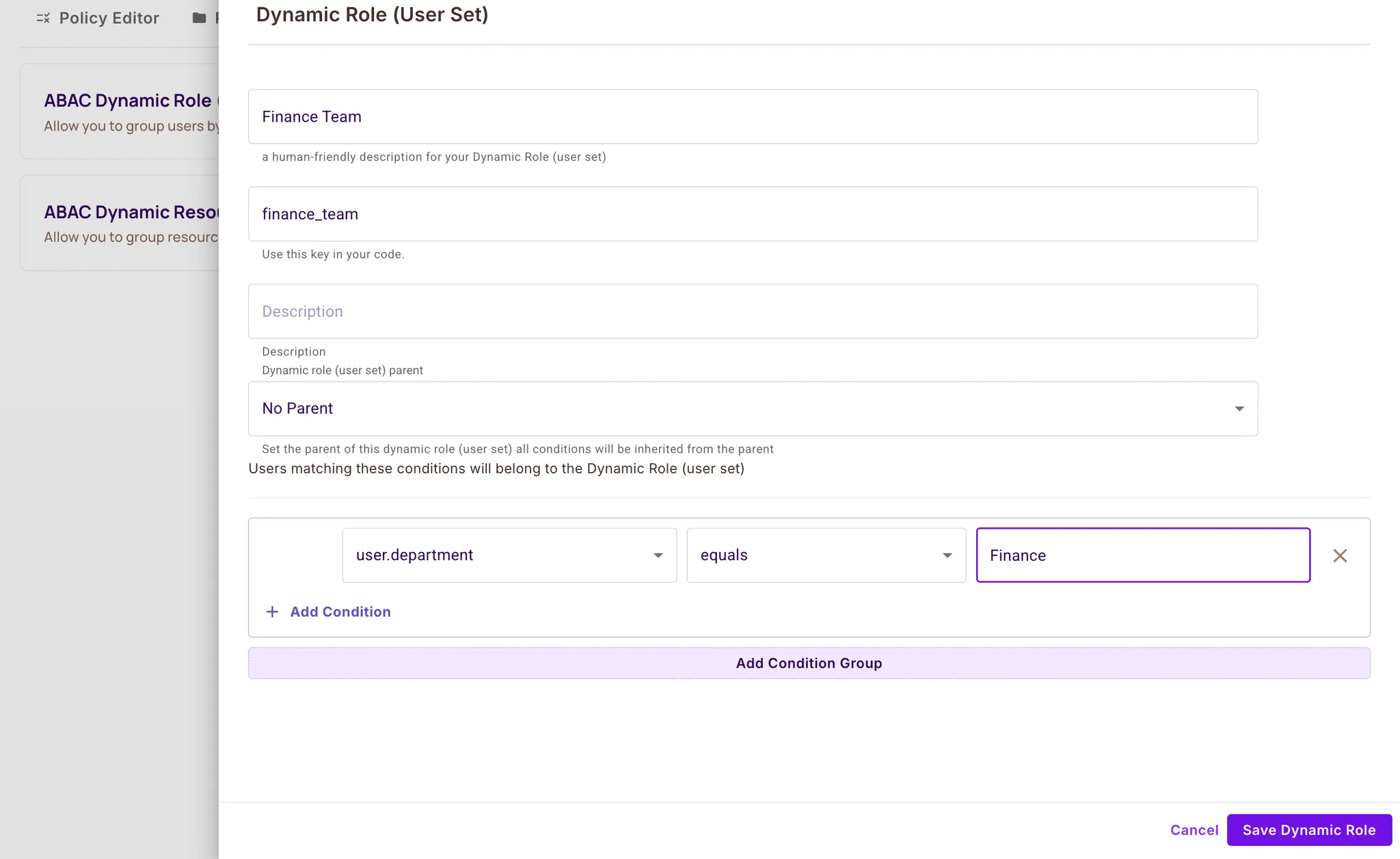The height and width of the screenshot is (859, 1400).
Task: Click the Policy Editor icon
Action: tap(43, 18)
